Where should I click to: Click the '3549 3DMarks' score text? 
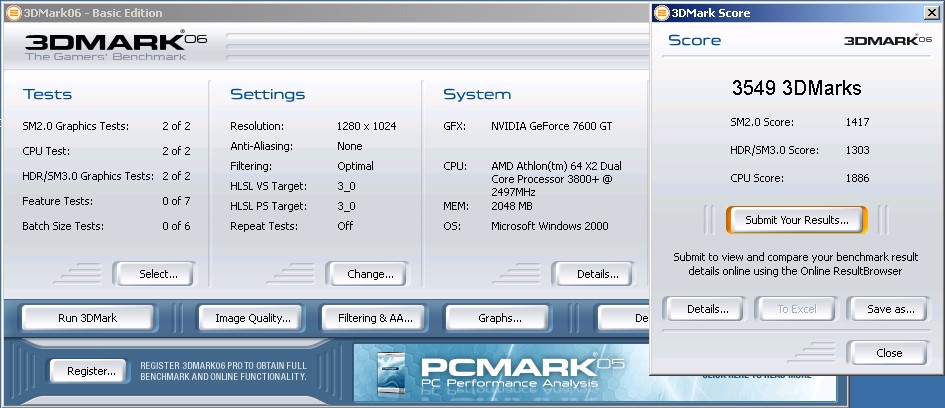pos(797,88)
